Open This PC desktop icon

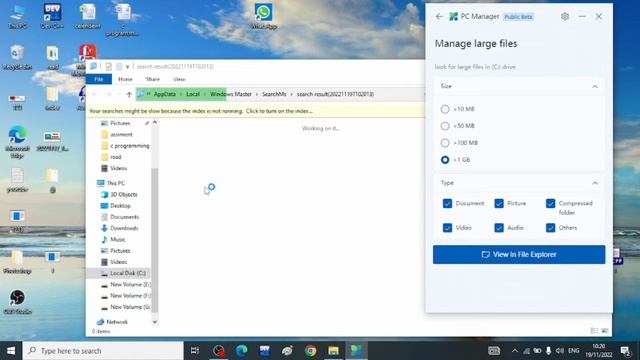[x=18, y=16]
